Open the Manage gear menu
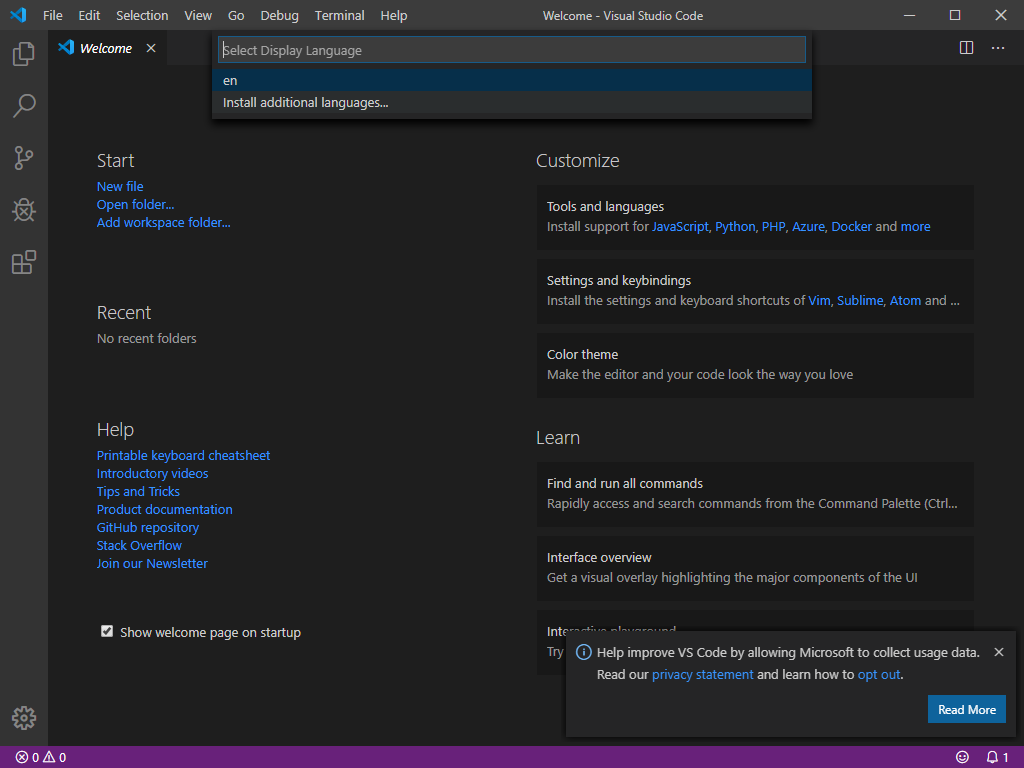Screen dimensions: 1024x768 point(24,717)
